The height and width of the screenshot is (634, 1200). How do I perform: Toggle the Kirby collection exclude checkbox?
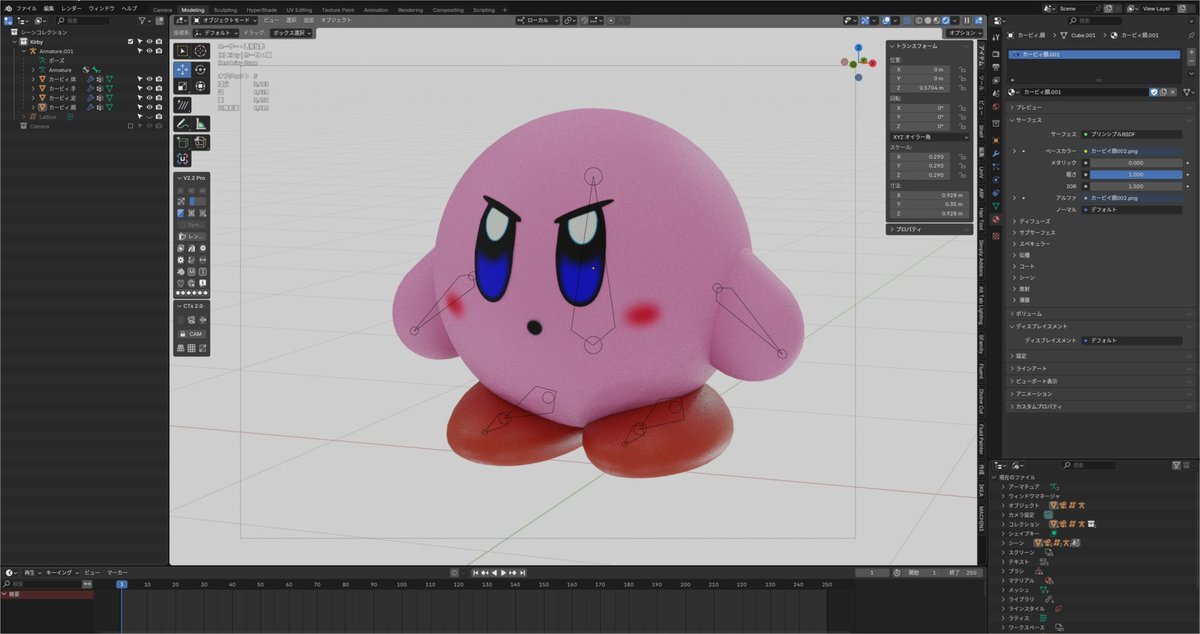(x=131, y=42)
